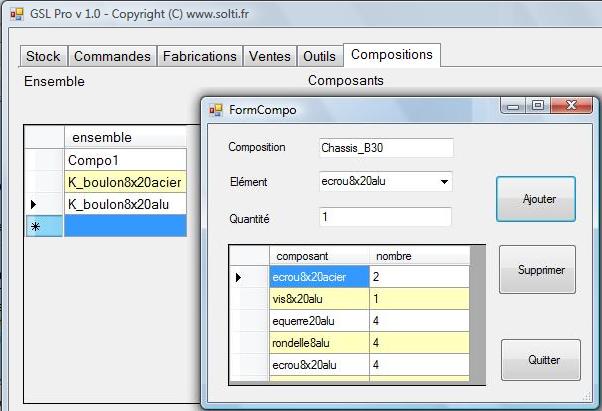The image size is (602, 411).
Task: Click the ensemble column header
Action: tap(125, 137)
